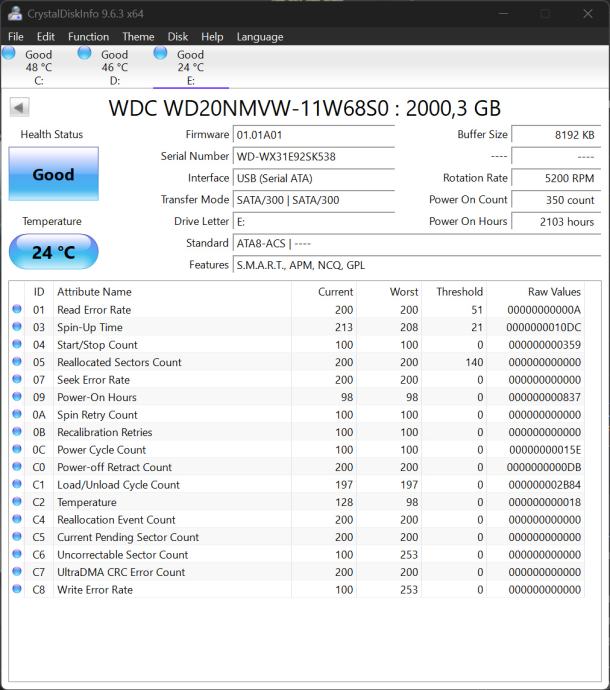
Task: Click the Buffer Size value 8192 KB
Action: (556, 135)
